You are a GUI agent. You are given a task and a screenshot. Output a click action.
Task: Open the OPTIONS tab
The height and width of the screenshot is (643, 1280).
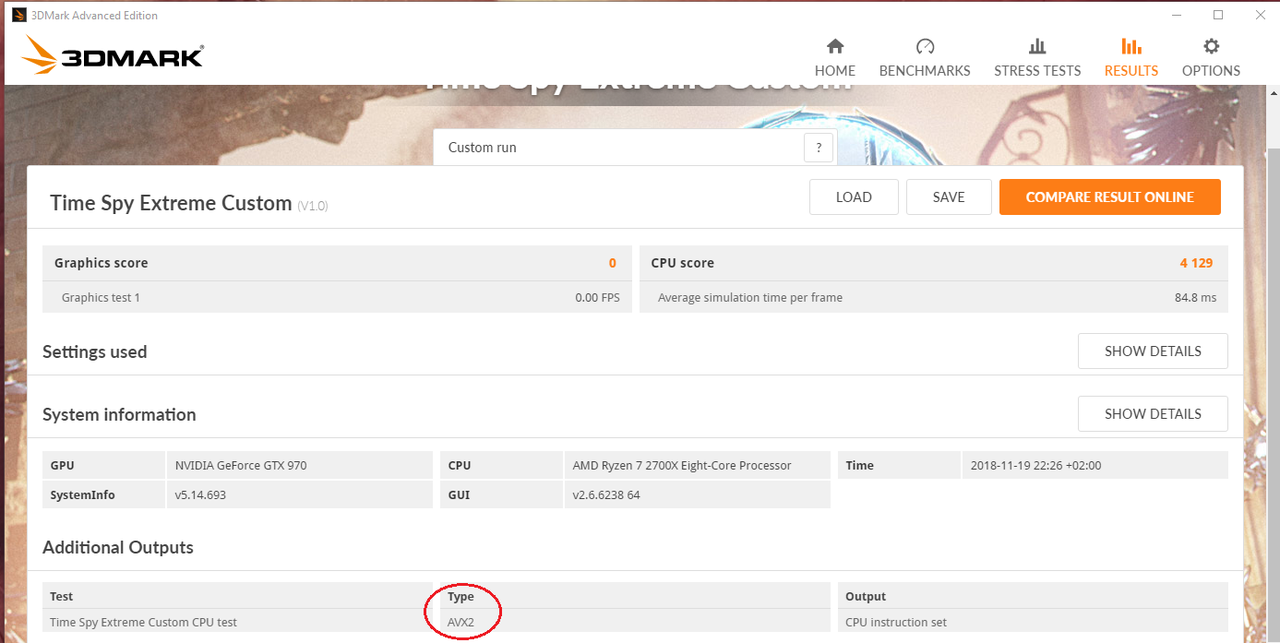pyautogui.click(x=1211, y=58)
